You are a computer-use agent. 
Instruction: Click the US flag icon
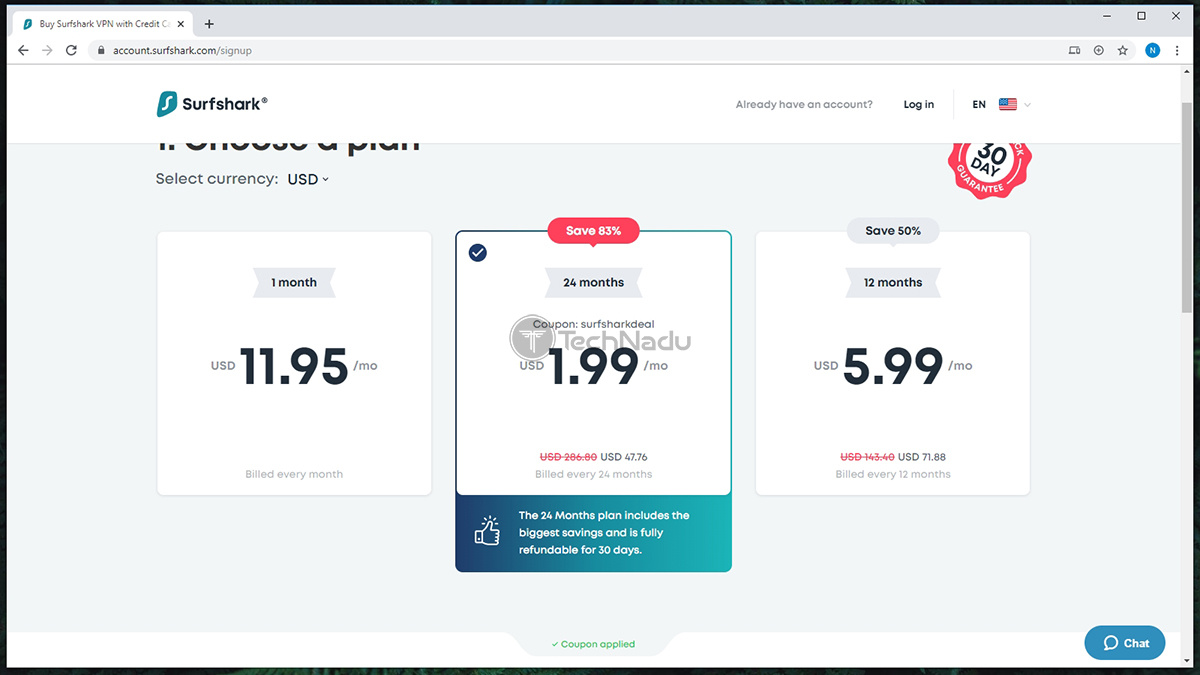click(x=1008, y=104)
